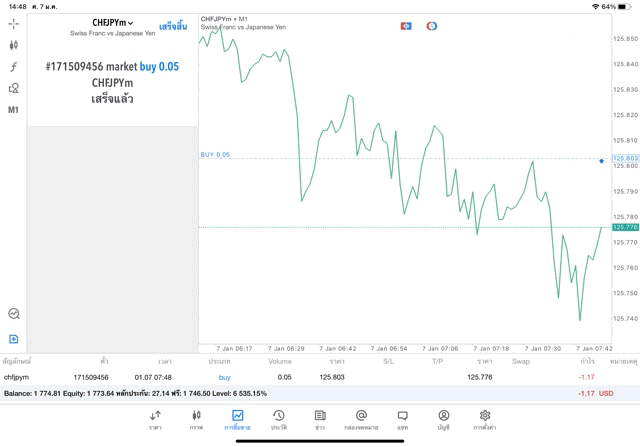Open the indicators function icon

click(13, 67)
